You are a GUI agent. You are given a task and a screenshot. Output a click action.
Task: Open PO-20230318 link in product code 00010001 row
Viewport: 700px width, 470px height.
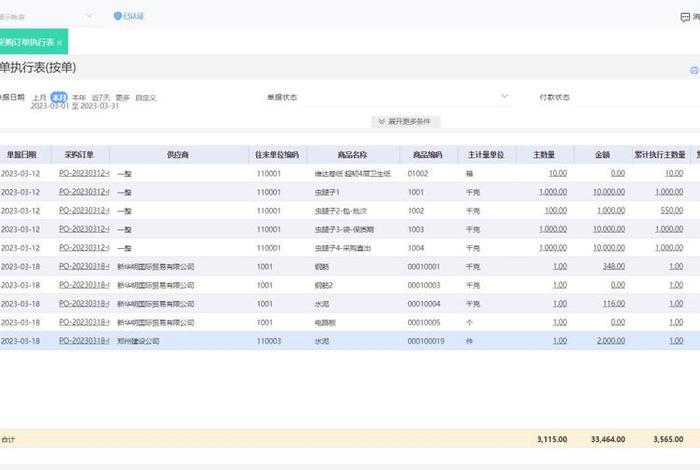coord(84,266)
